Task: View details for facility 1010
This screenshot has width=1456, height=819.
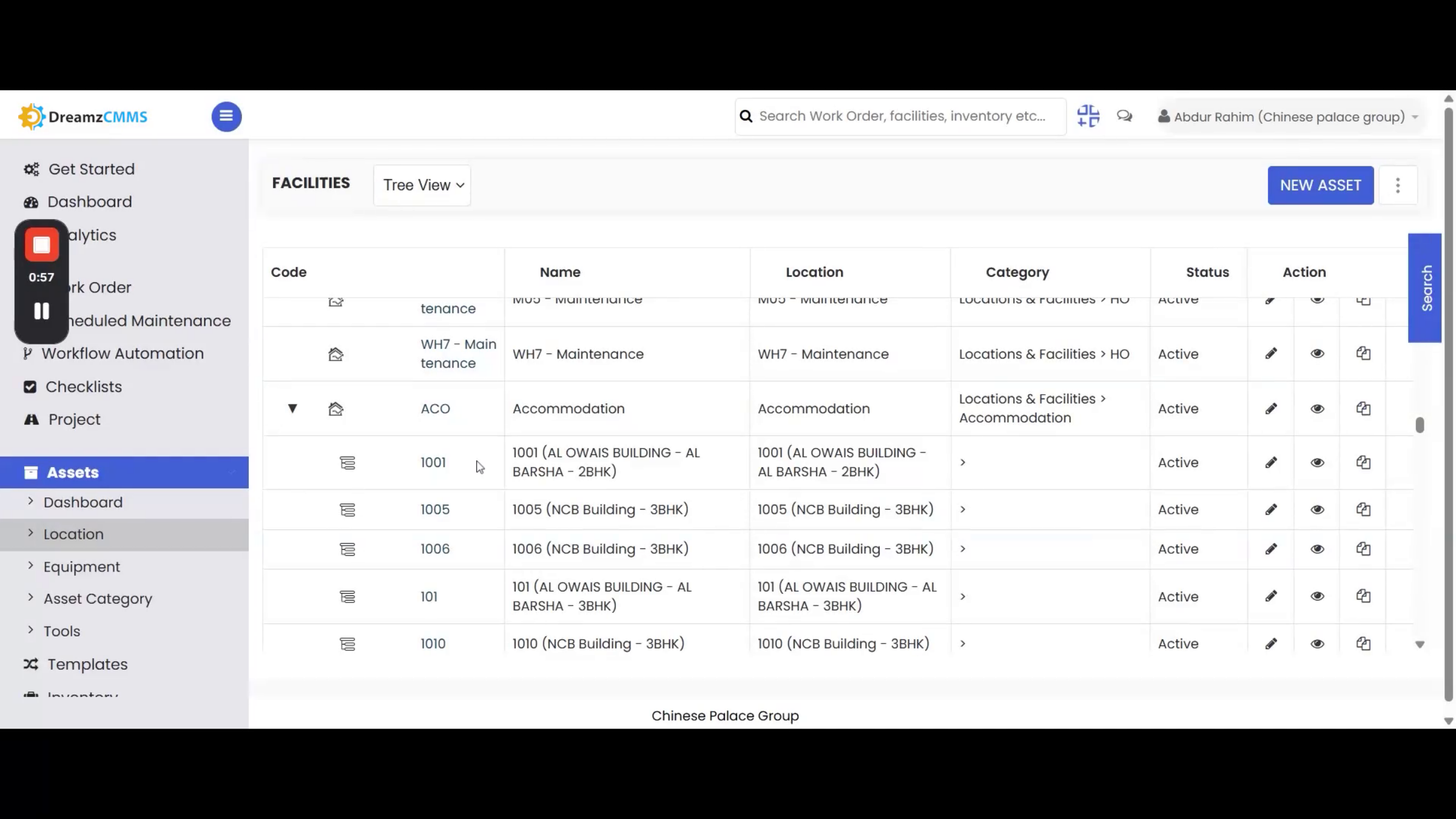Action: point(1317,644)
